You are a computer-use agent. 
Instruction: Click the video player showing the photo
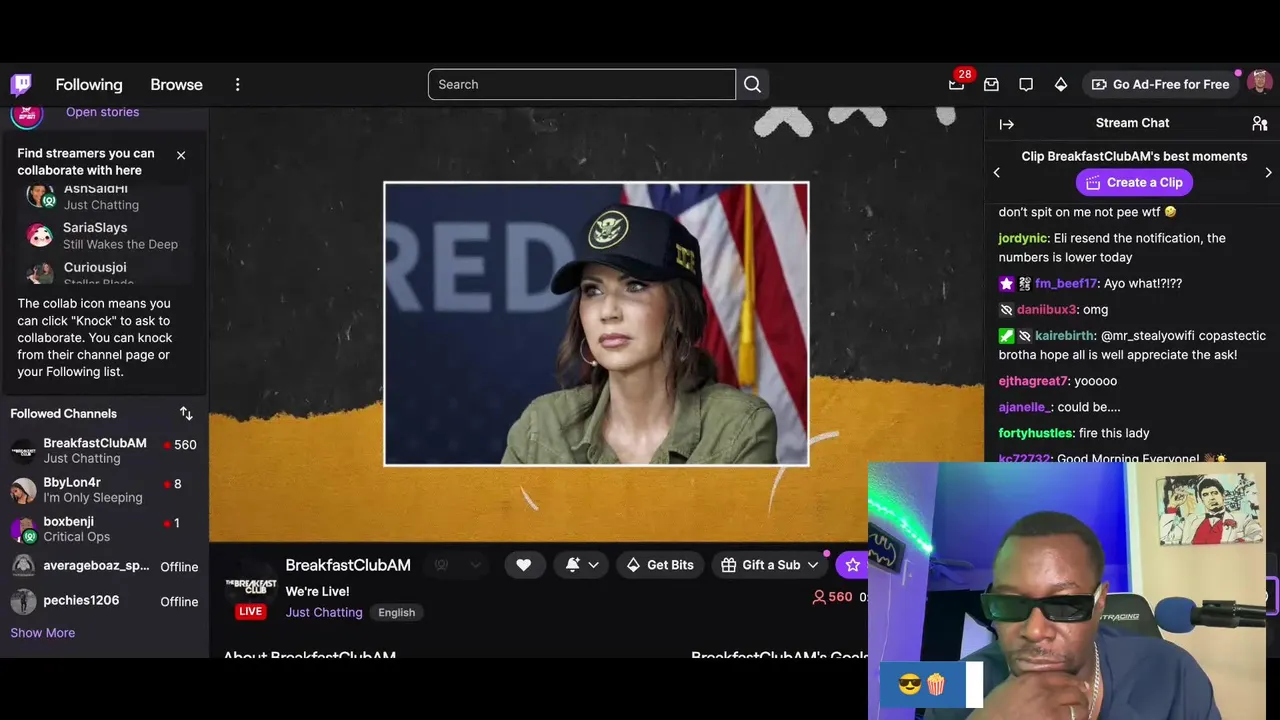pos(596,324)
